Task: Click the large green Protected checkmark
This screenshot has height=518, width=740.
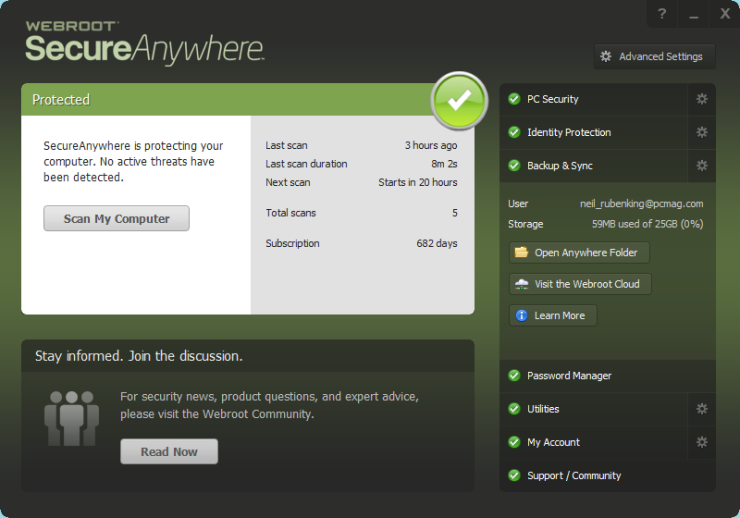Action: (459, 100)
